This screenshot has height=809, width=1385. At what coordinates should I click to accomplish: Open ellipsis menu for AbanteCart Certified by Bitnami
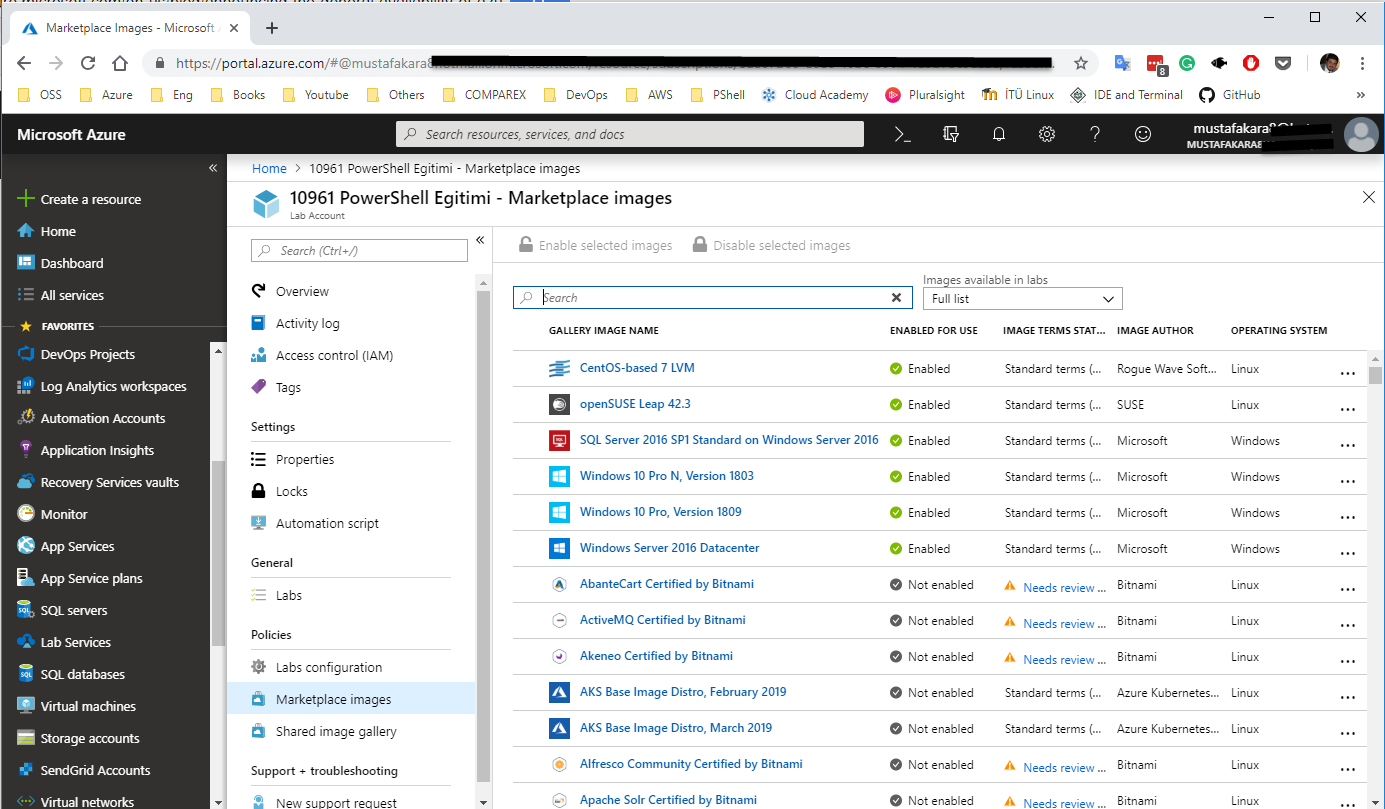coord(1348,588)
